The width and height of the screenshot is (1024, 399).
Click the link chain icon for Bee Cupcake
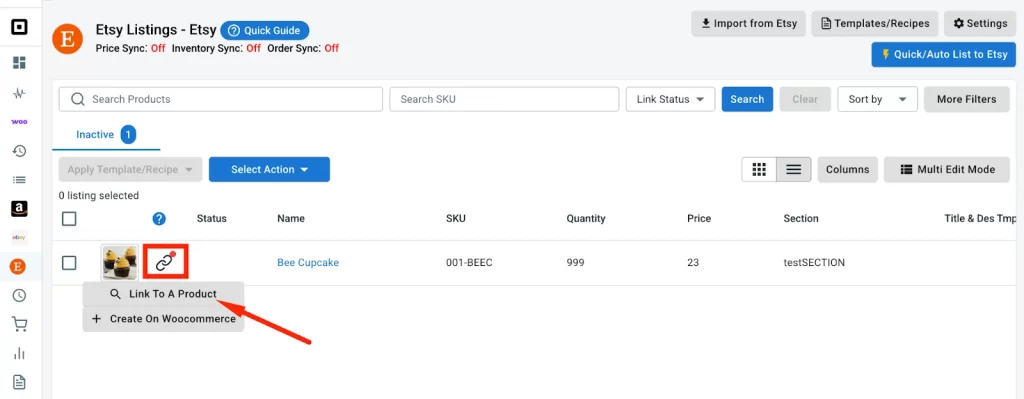(166, 263)
